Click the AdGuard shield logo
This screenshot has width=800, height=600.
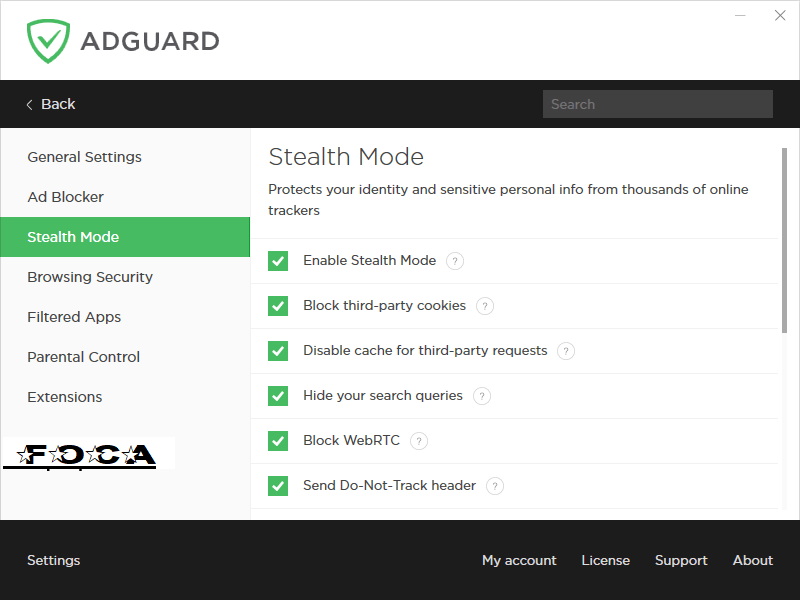(48, 41)
